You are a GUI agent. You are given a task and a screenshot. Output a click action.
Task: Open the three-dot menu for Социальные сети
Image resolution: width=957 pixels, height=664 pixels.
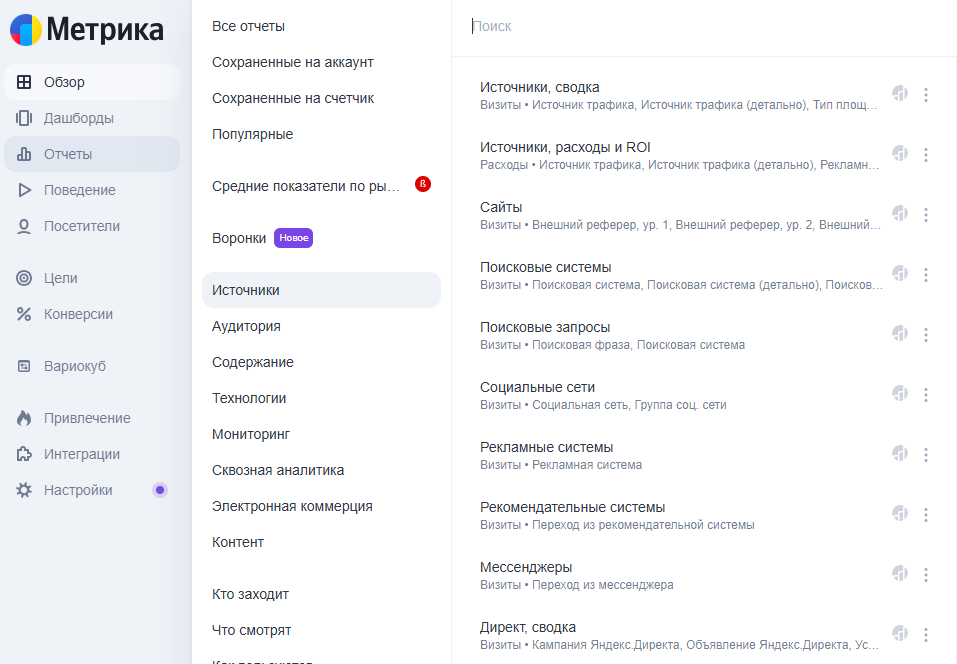coord(926,394)
